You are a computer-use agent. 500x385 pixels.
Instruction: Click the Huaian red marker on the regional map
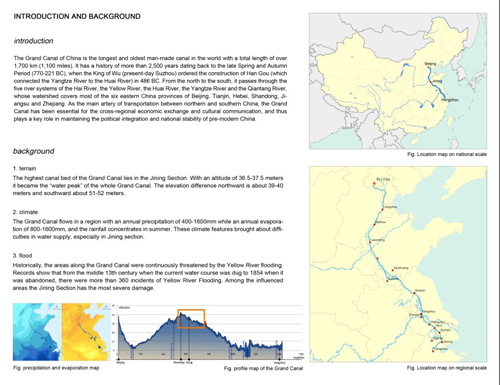coord(414,293)
